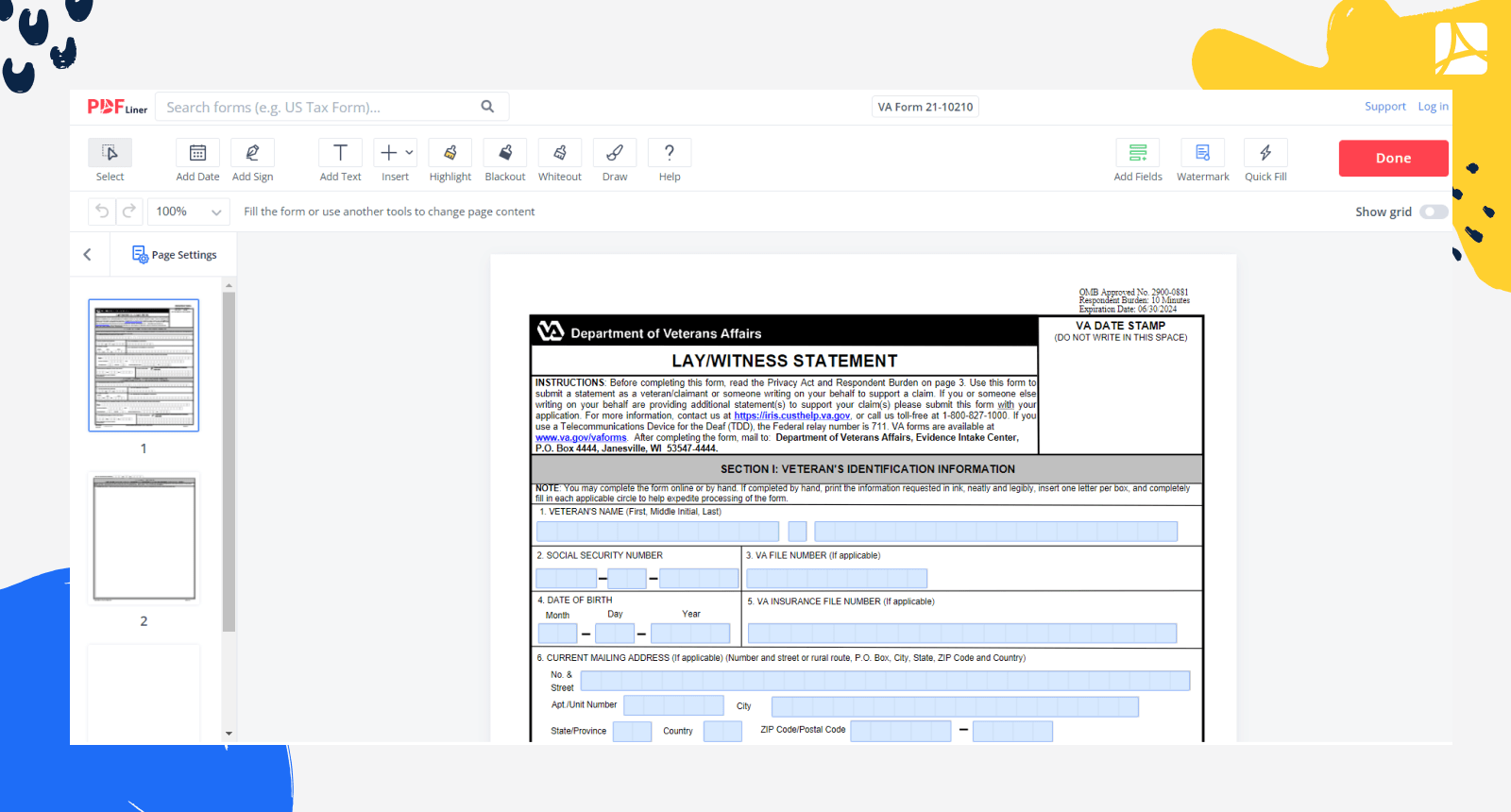The image size is (1511, 812).
Task: Click the City field
Action: point(955,706)
